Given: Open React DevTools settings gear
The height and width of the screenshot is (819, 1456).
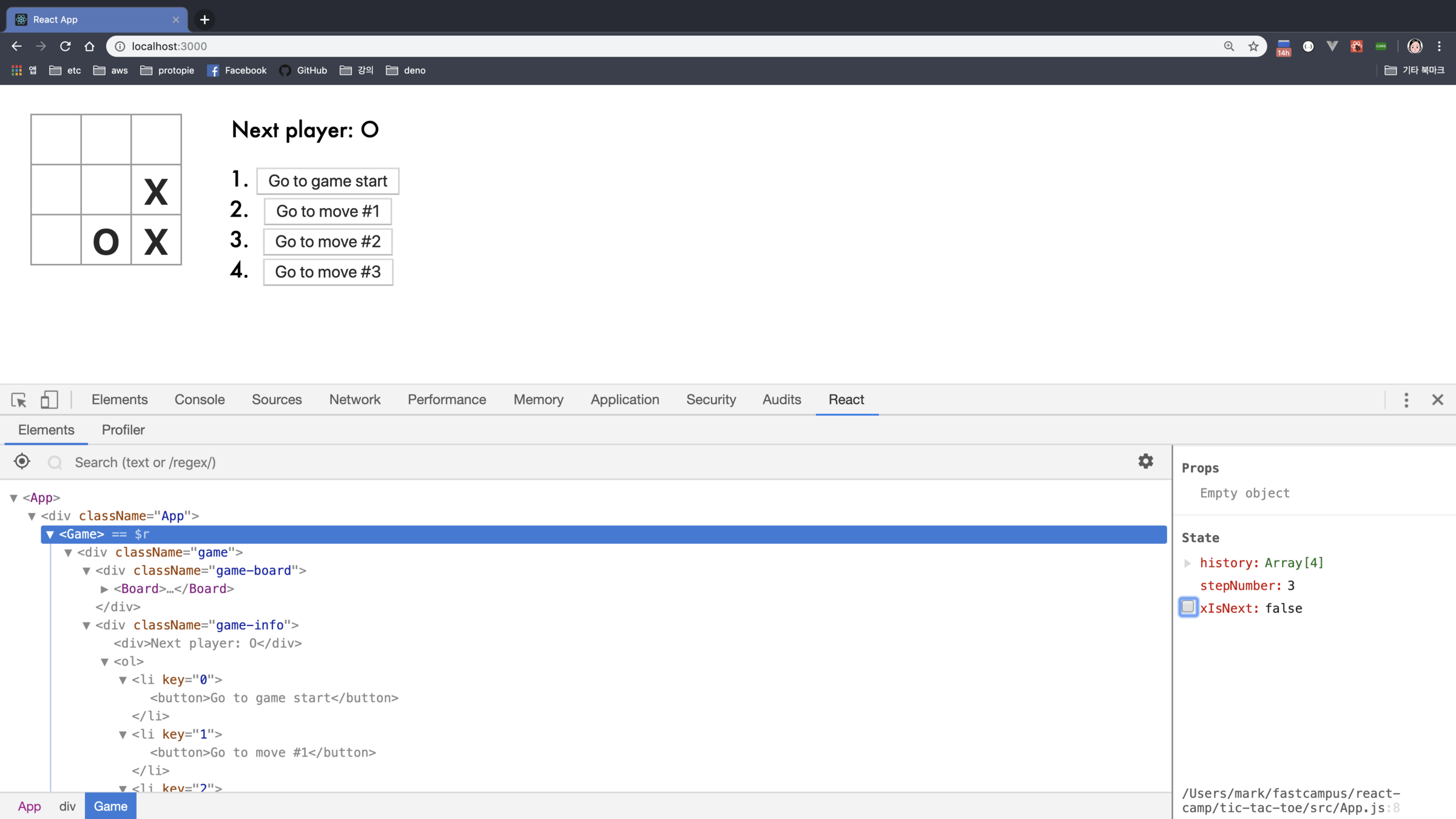Looking at the screenshot, I should (x=1145, y=462).
